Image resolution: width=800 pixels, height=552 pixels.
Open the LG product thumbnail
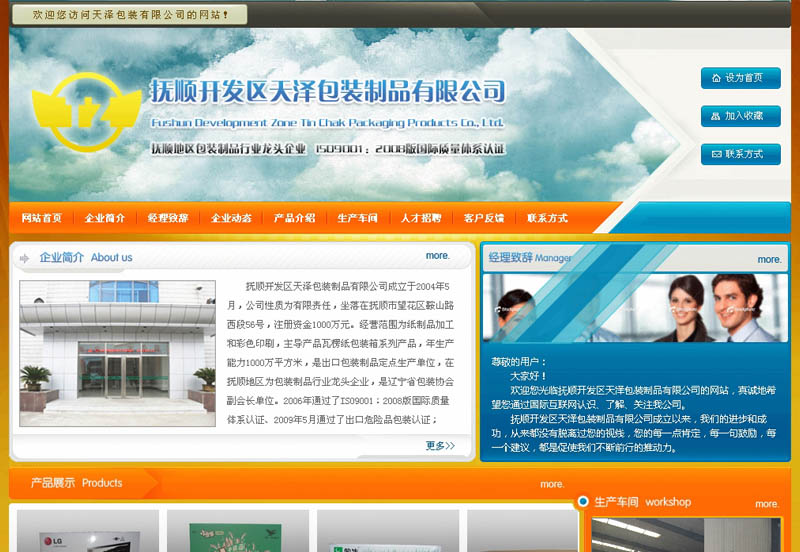pyautogui.click(x=88, y=531)
